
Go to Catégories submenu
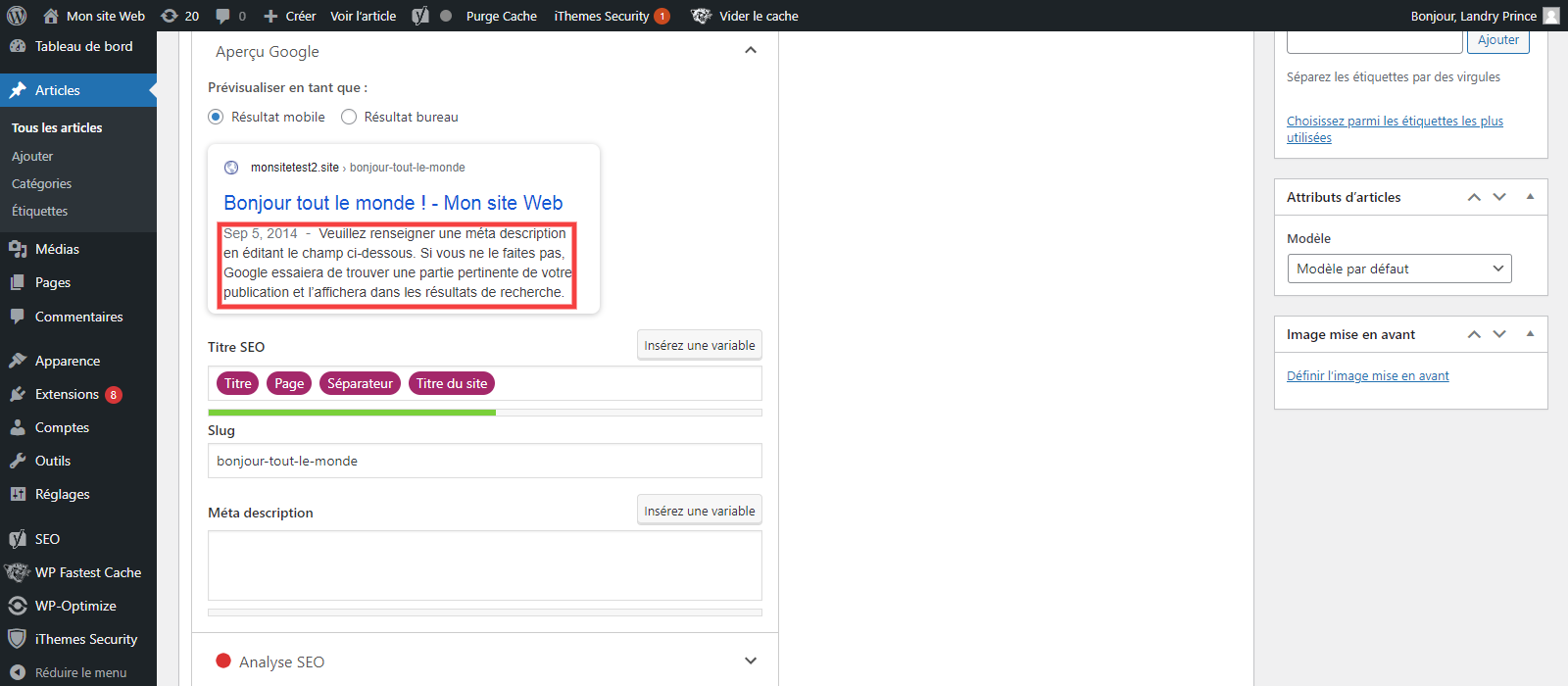point(41,183)
